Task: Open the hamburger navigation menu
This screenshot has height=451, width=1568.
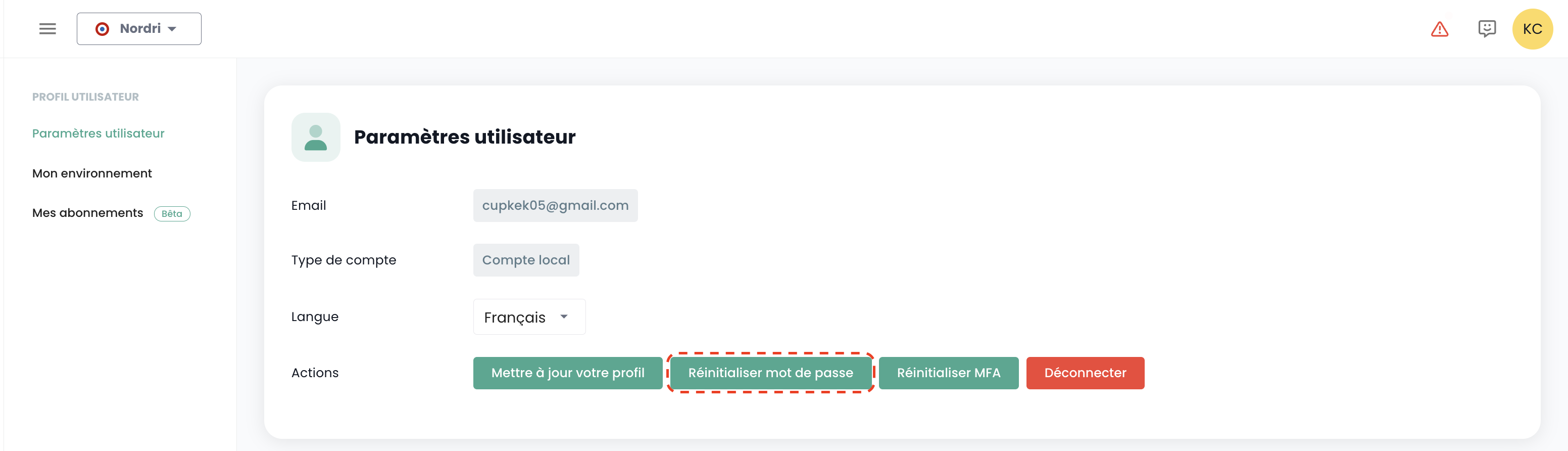Action: (x=47, y=29)
